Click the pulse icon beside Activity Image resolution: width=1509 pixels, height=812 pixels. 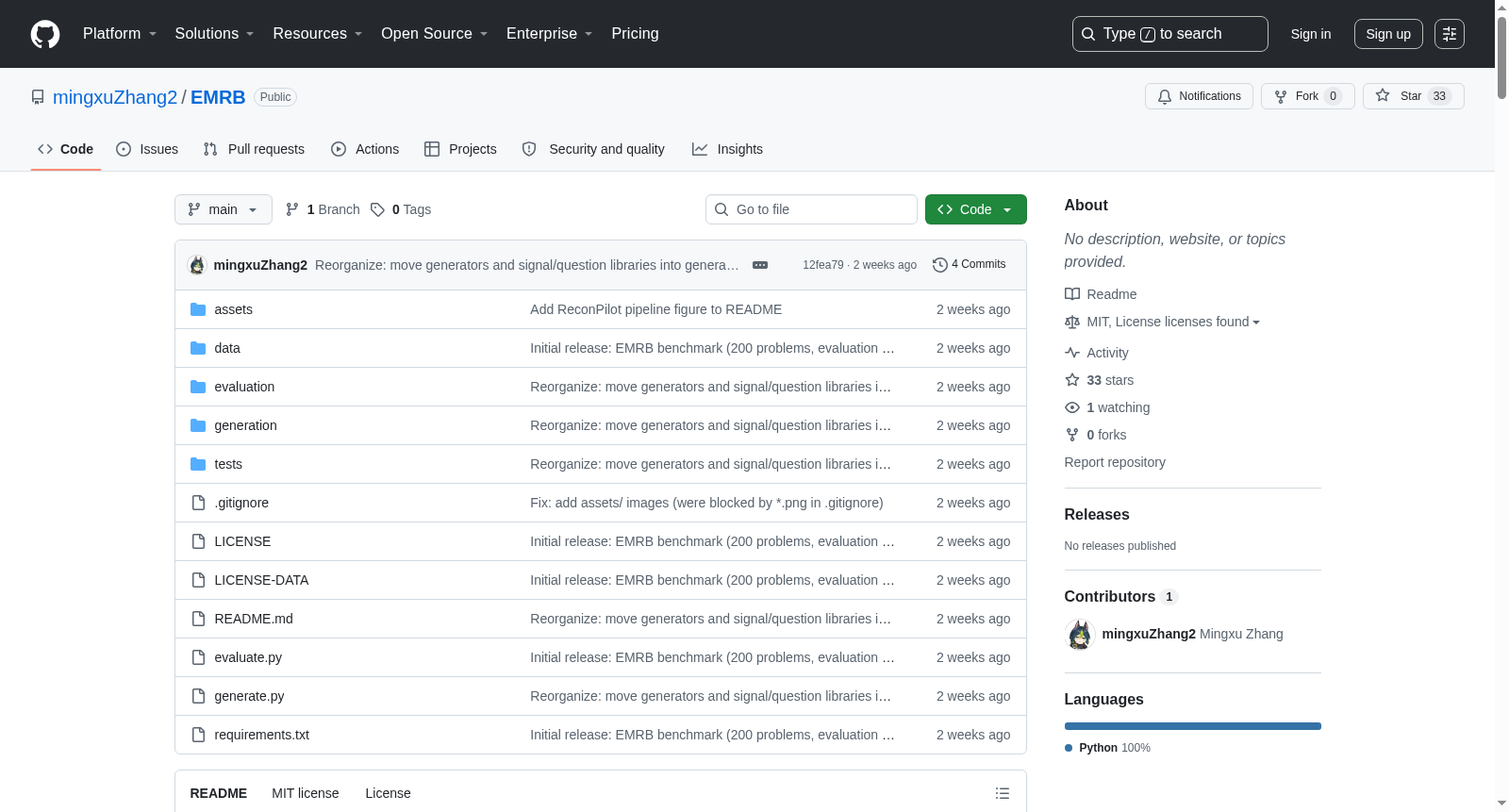tap(1072, 353)
